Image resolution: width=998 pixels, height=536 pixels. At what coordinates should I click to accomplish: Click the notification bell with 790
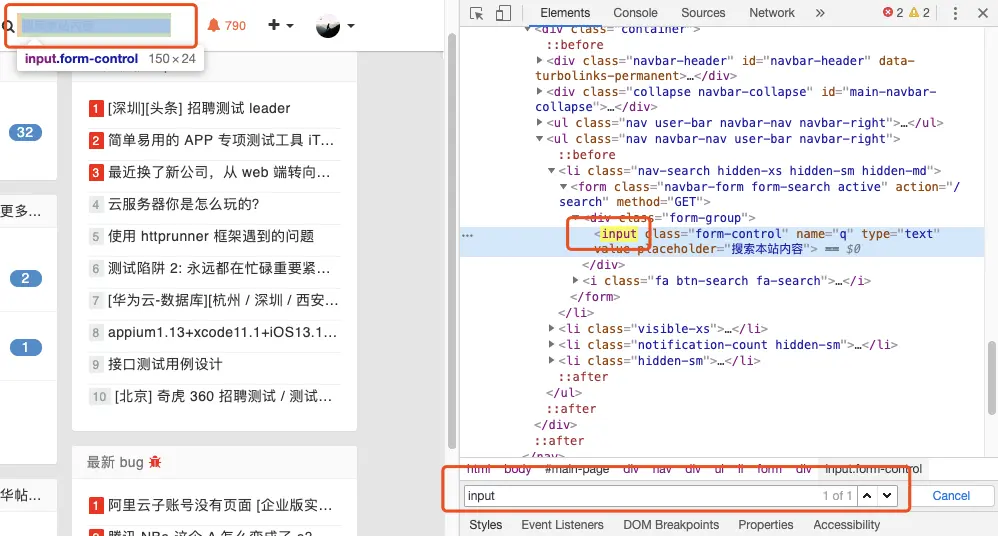click(x=227, y=25)
